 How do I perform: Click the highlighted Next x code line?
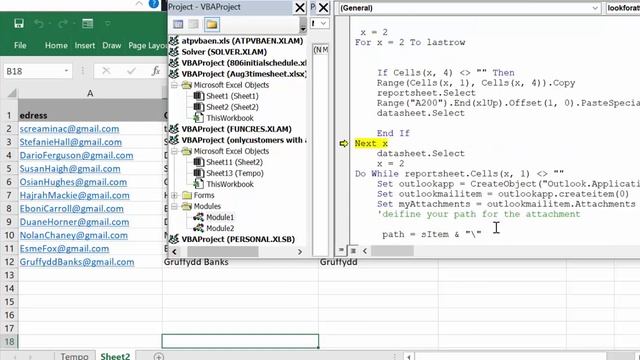click(371, 143)
